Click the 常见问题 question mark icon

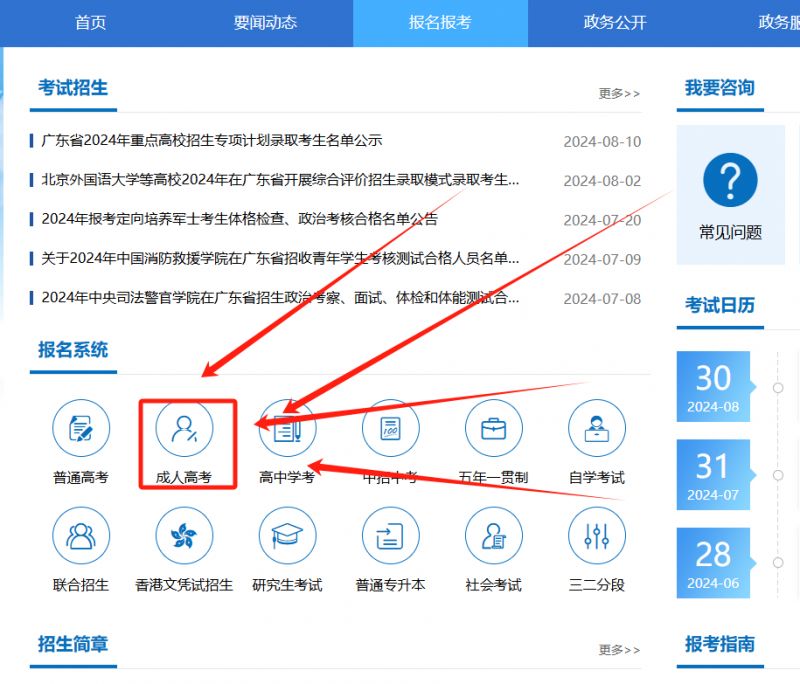[730, 180]
